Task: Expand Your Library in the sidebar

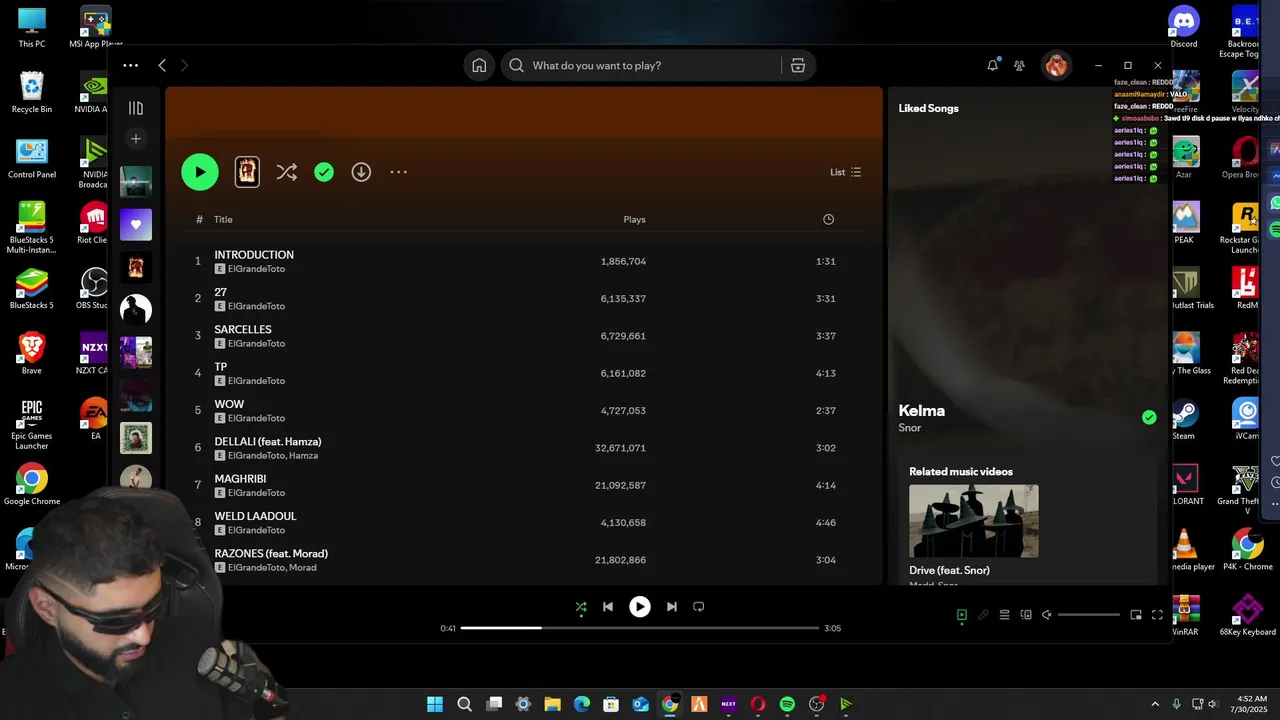Action: click(136, 108)
